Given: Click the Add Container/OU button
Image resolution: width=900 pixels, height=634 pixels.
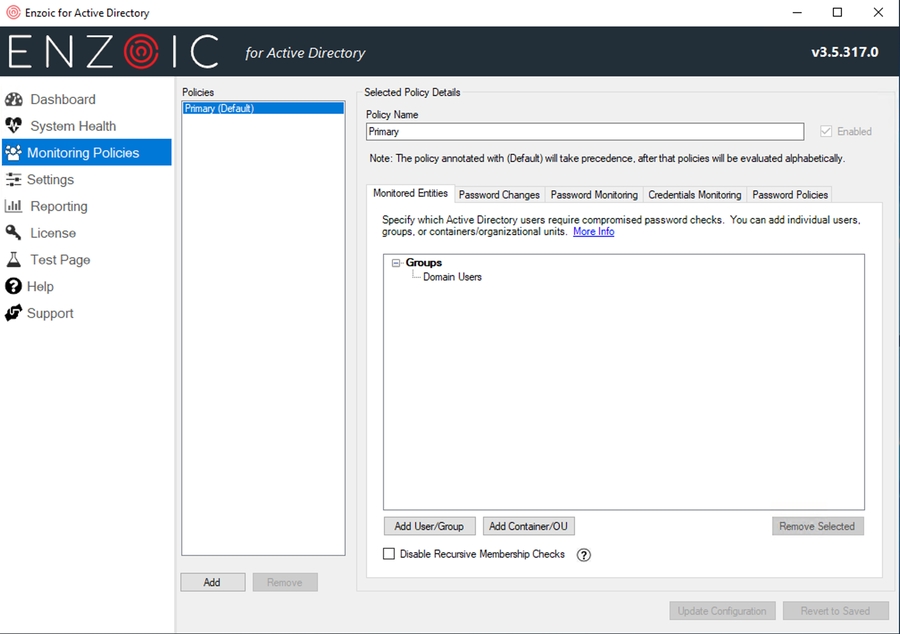Looking at the screenshot, I should [x=529, y=526].
